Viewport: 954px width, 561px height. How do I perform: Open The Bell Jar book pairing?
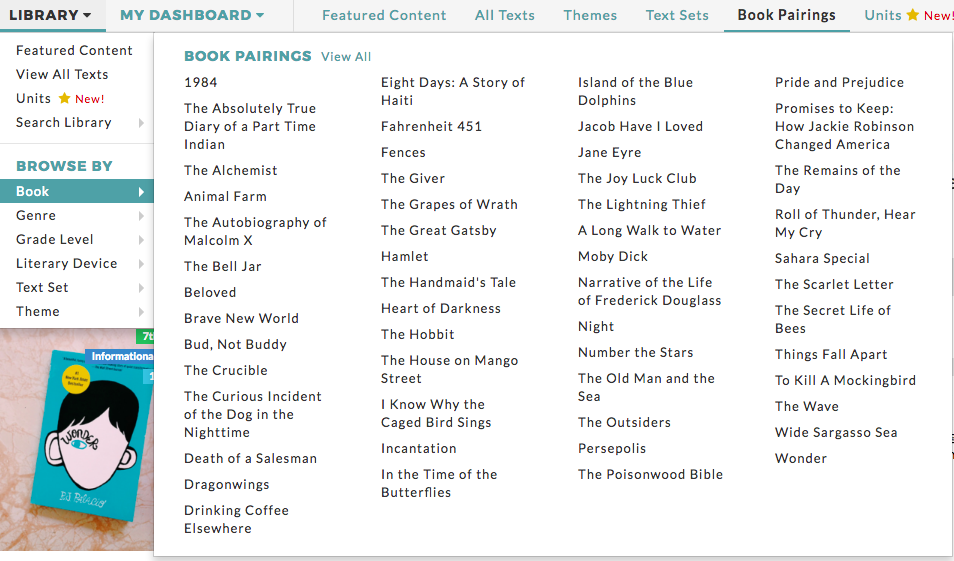(223, 267)
